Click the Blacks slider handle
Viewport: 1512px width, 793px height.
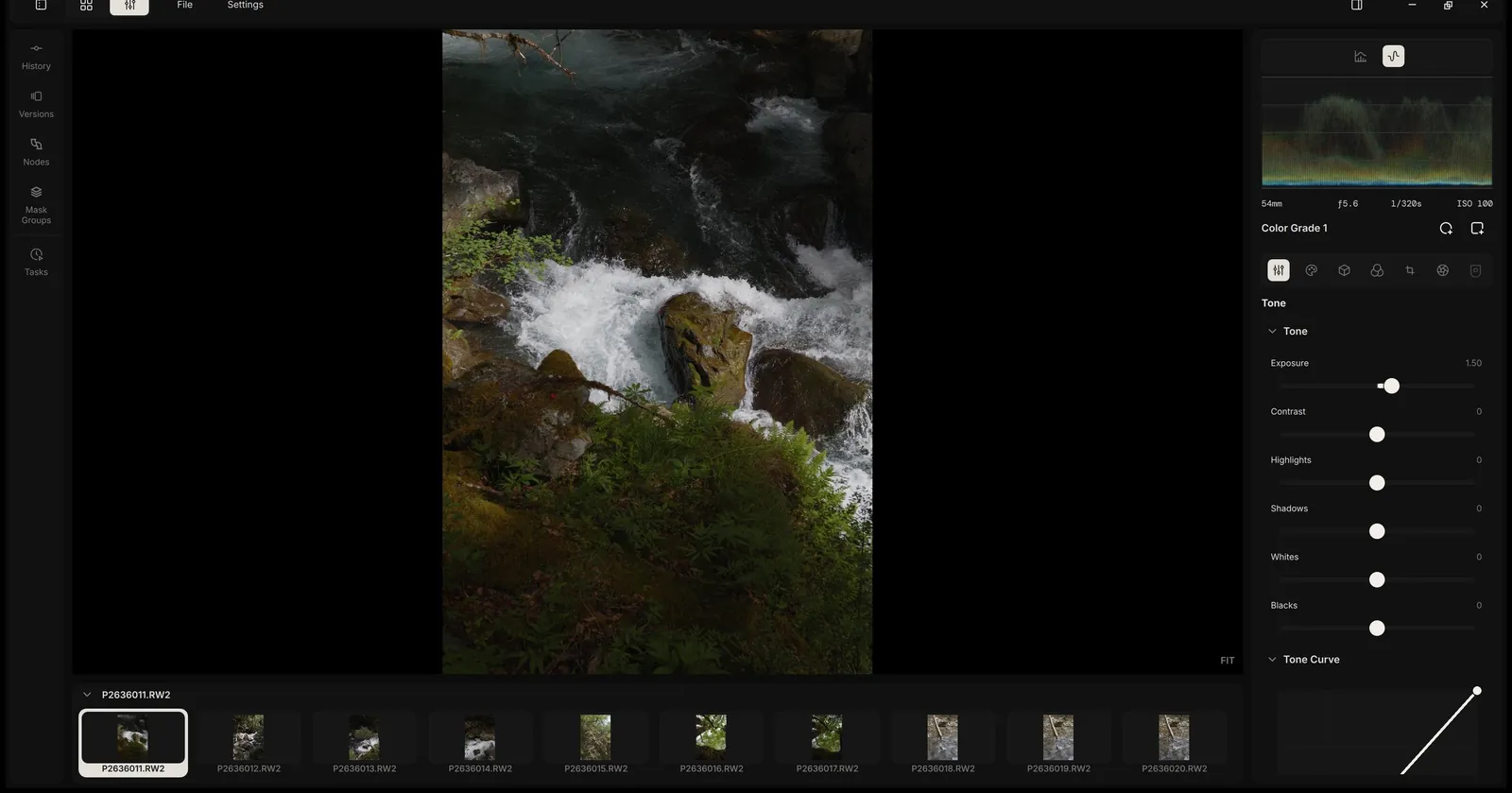click(x=1377, y=628)
